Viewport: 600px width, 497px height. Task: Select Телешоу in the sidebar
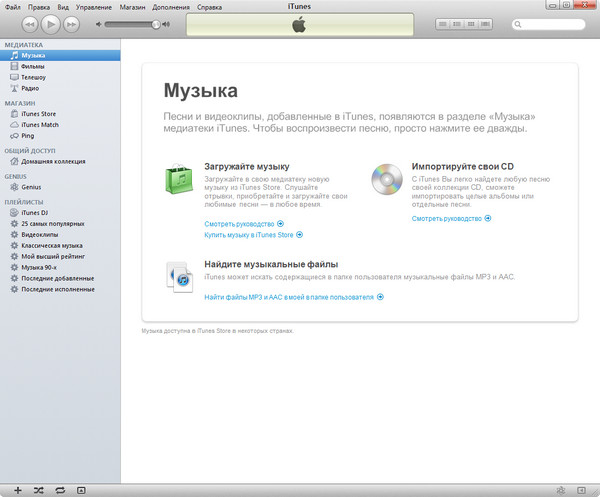[60, 77]
